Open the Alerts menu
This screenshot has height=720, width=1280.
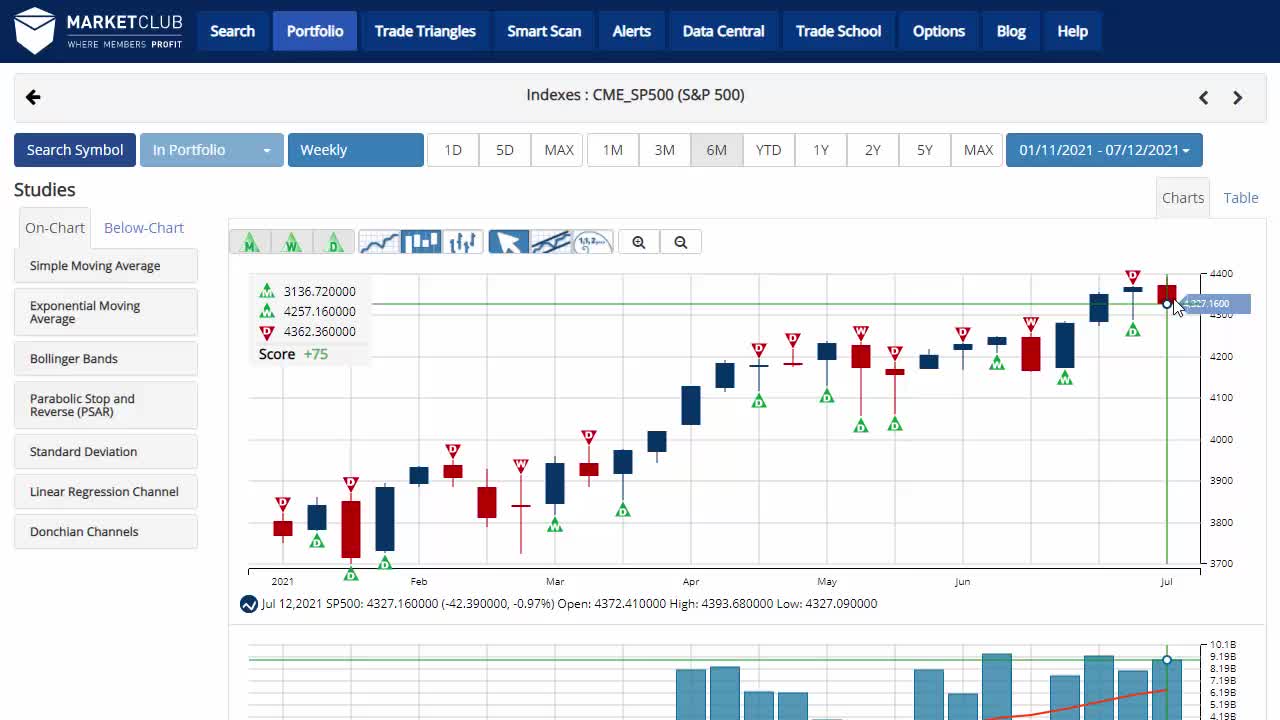(x=632, y=31)
